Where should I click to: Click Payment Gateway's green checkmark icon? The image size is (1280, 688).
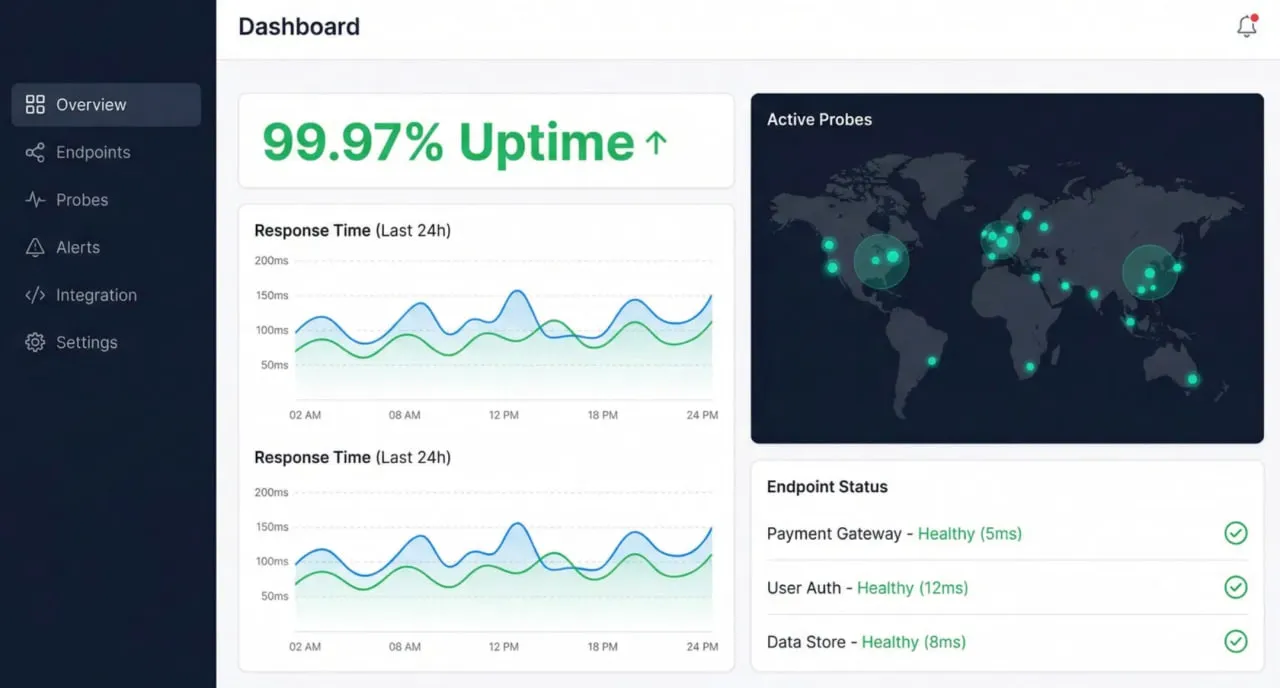(x=1236, y=533)
